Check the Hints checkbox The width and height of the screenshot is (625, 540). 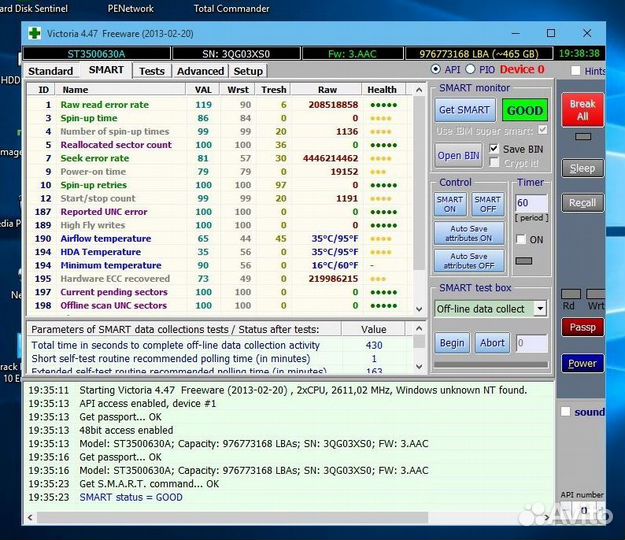pyautogui.click(x=575, y=71)
